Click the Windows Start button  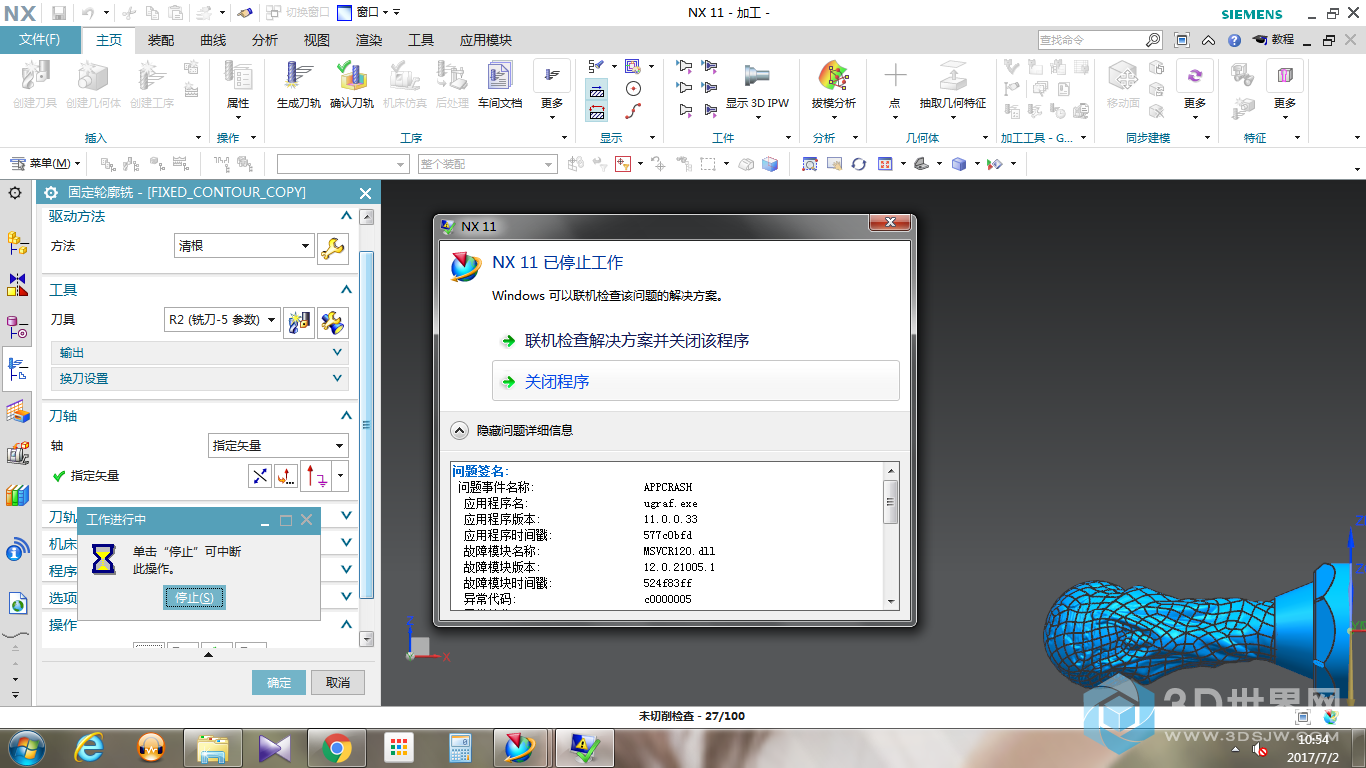click(x=25, y=748)
